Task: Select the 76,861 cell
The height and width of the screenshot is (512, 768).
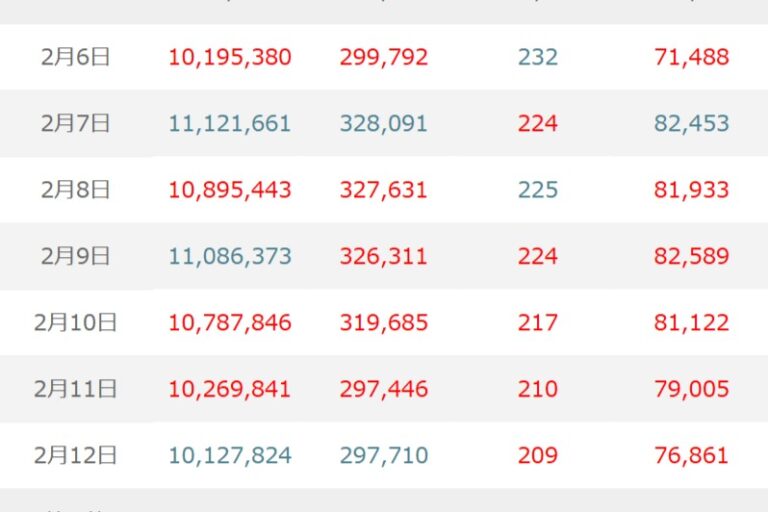Action: click(x=691, y=456)
